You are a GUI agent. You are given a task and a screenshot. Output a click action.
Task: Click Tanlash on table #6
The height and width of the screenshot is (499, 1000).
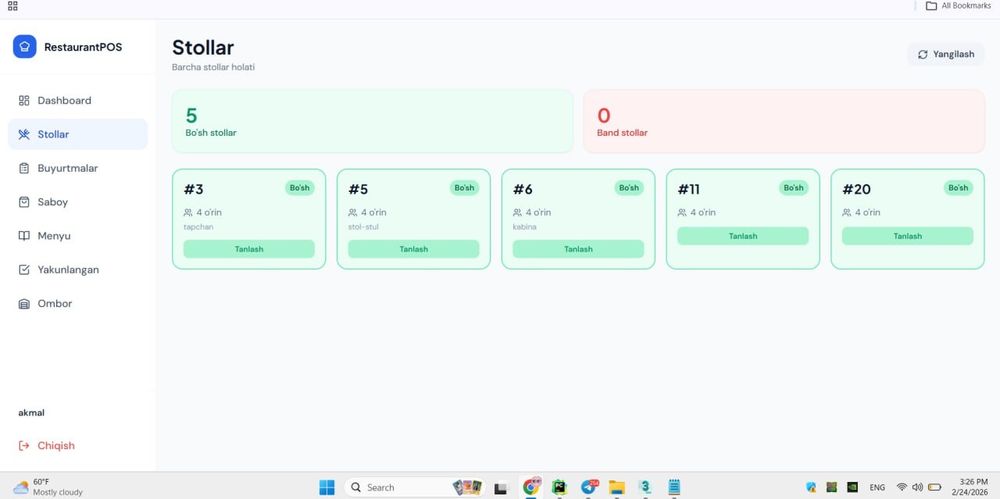[578, 249]
